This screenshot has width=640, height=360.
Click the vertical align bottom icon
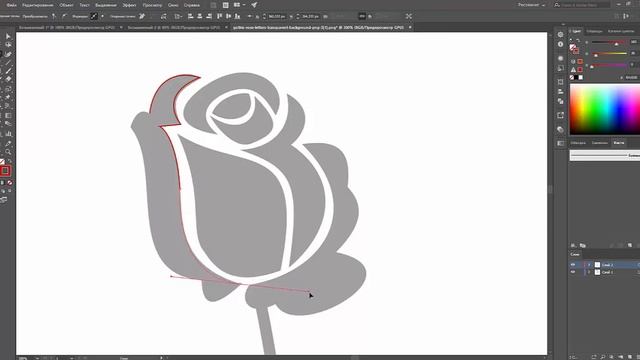pyautogui.click(x=237, y=16)
